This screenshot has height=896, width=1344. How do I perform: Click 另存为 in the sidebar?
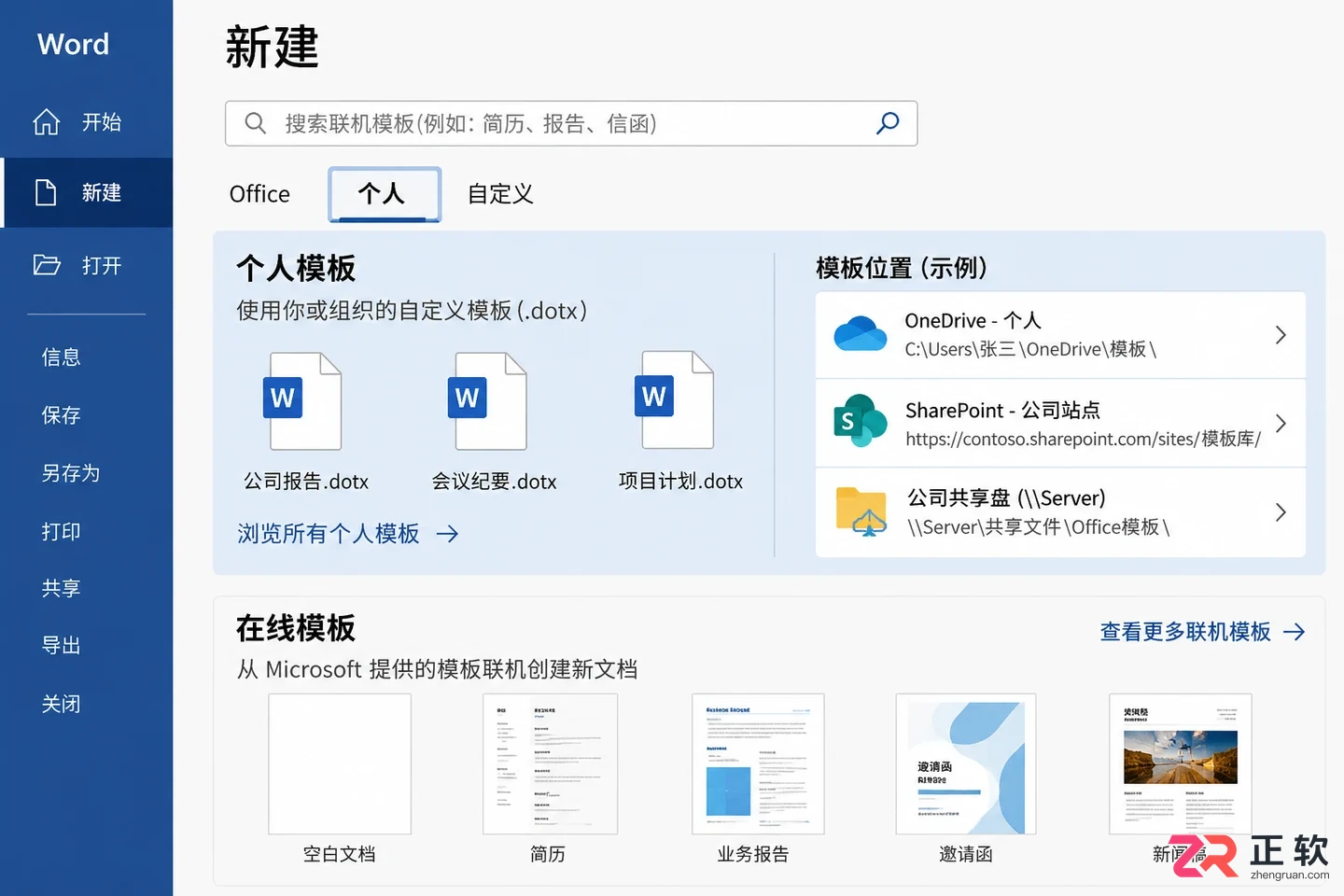click(x=71, y=473)
